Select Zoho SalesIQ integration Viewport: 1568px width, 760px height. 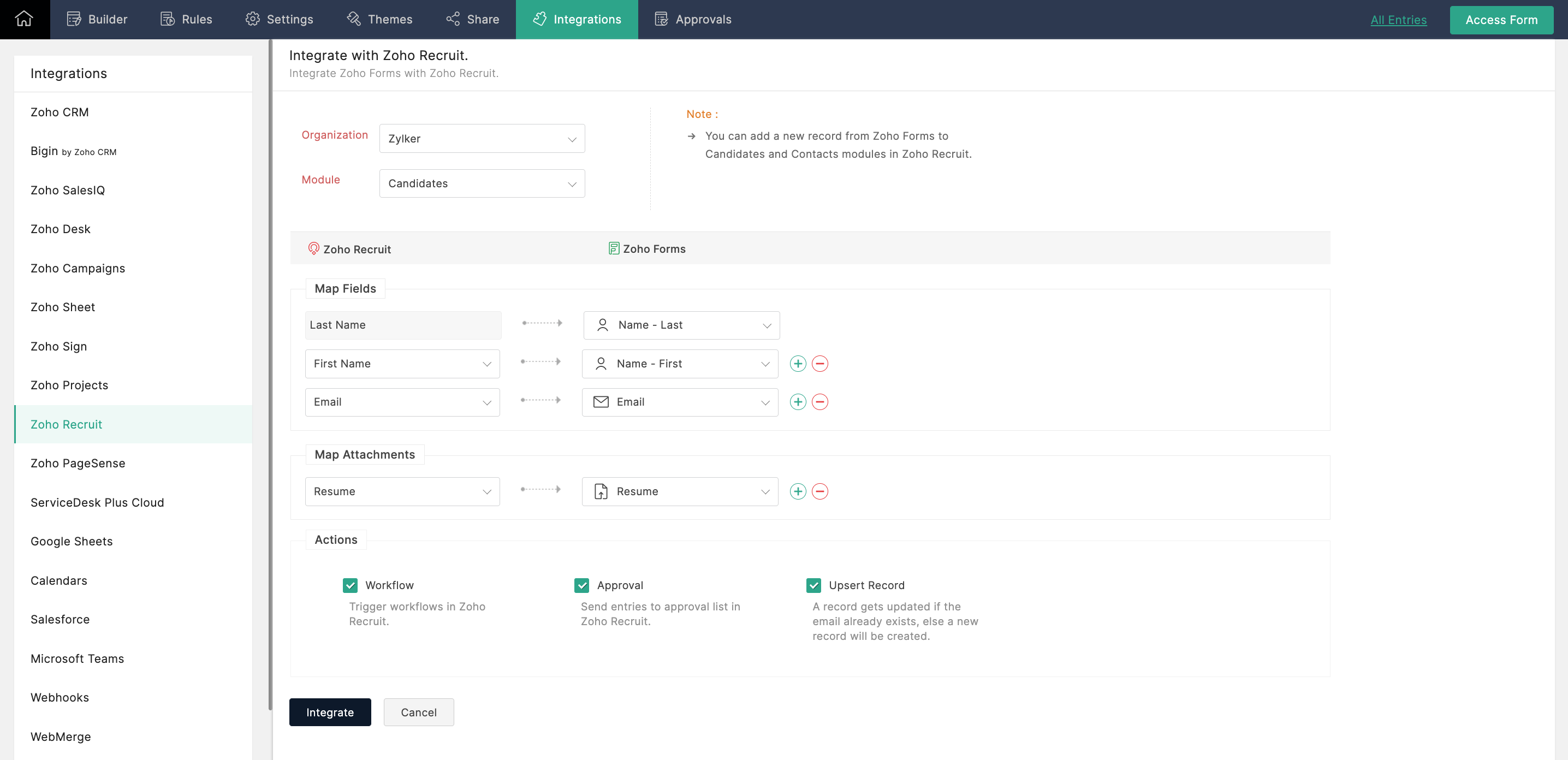133,190
